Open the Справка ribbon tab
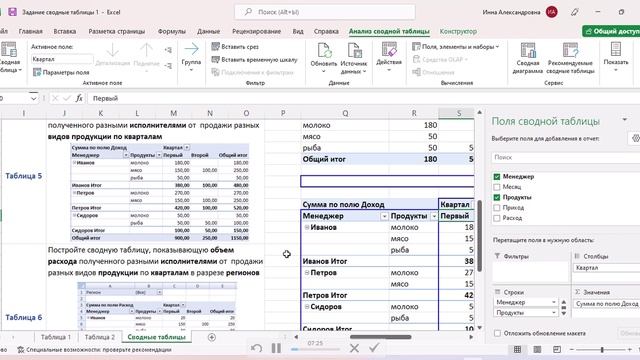 (326, 31)
